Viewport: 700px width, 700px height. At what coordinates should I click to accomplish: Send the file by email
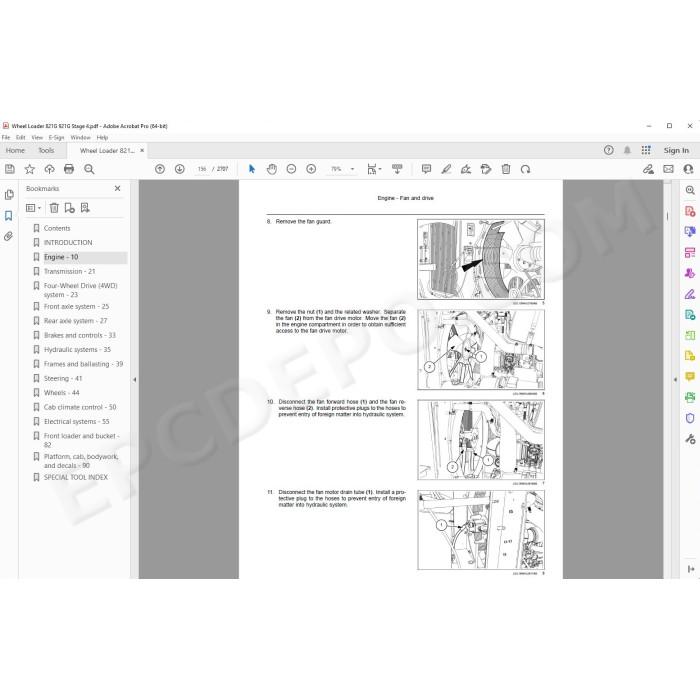tap(668, 169)
